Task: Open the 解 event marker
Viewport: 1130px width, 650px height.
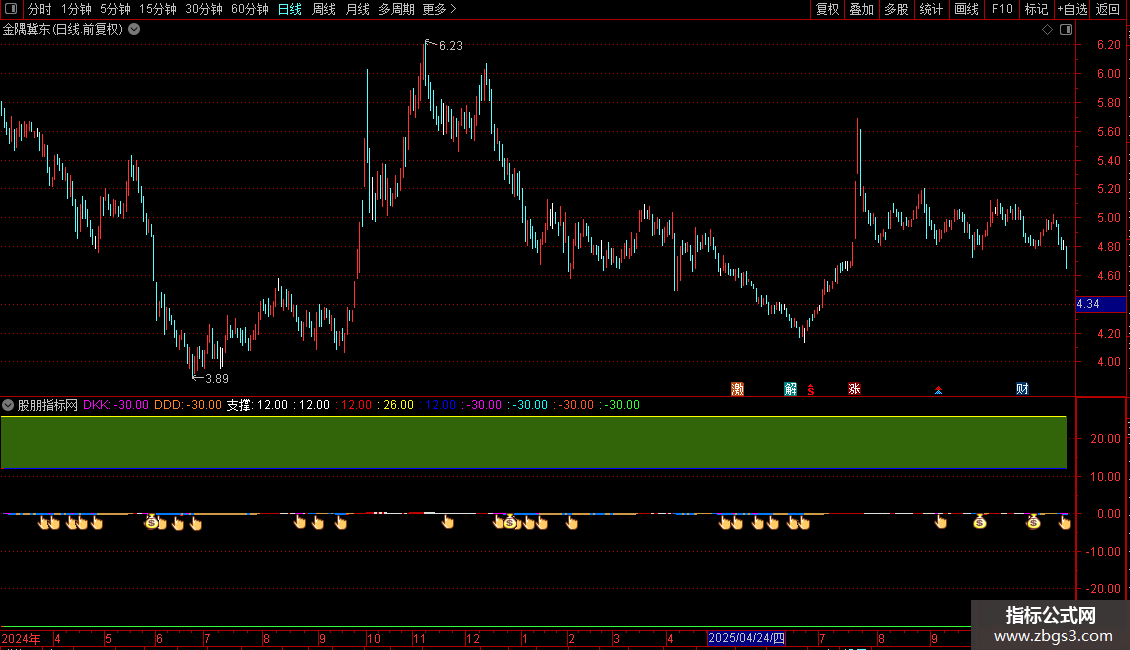Action: point(791,389)
